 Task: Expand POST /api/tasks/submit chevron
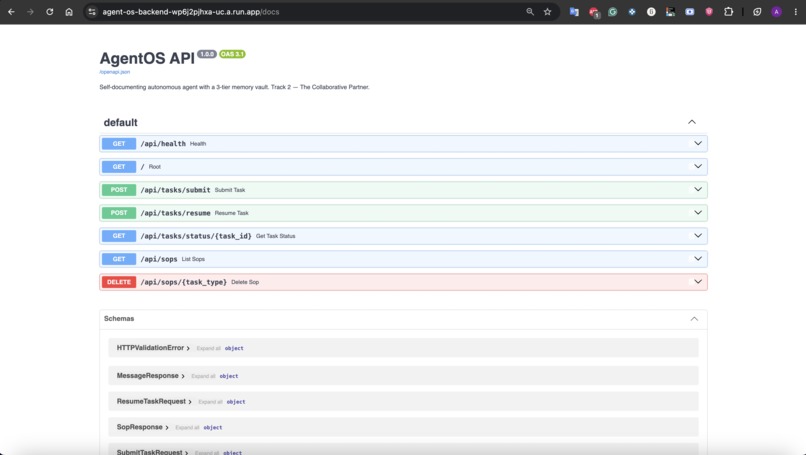click(x=698, y=190)
